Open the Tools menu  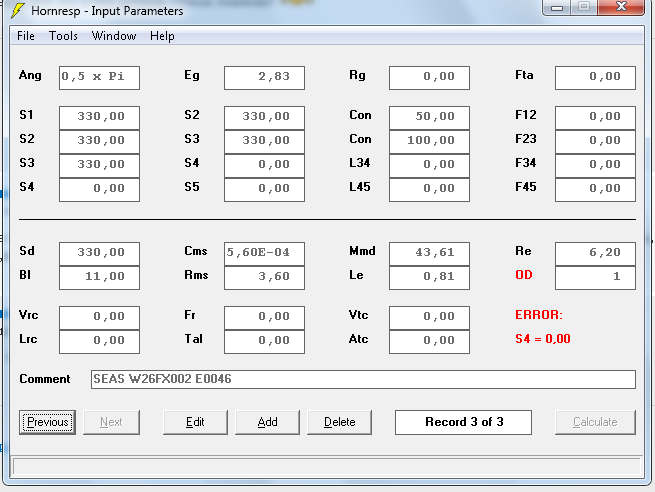pos(63,36)
